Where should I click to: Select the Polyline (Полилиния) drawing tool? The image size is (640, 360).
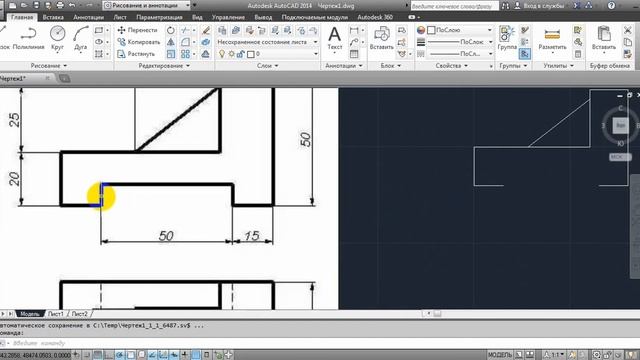tap(28, 38)
